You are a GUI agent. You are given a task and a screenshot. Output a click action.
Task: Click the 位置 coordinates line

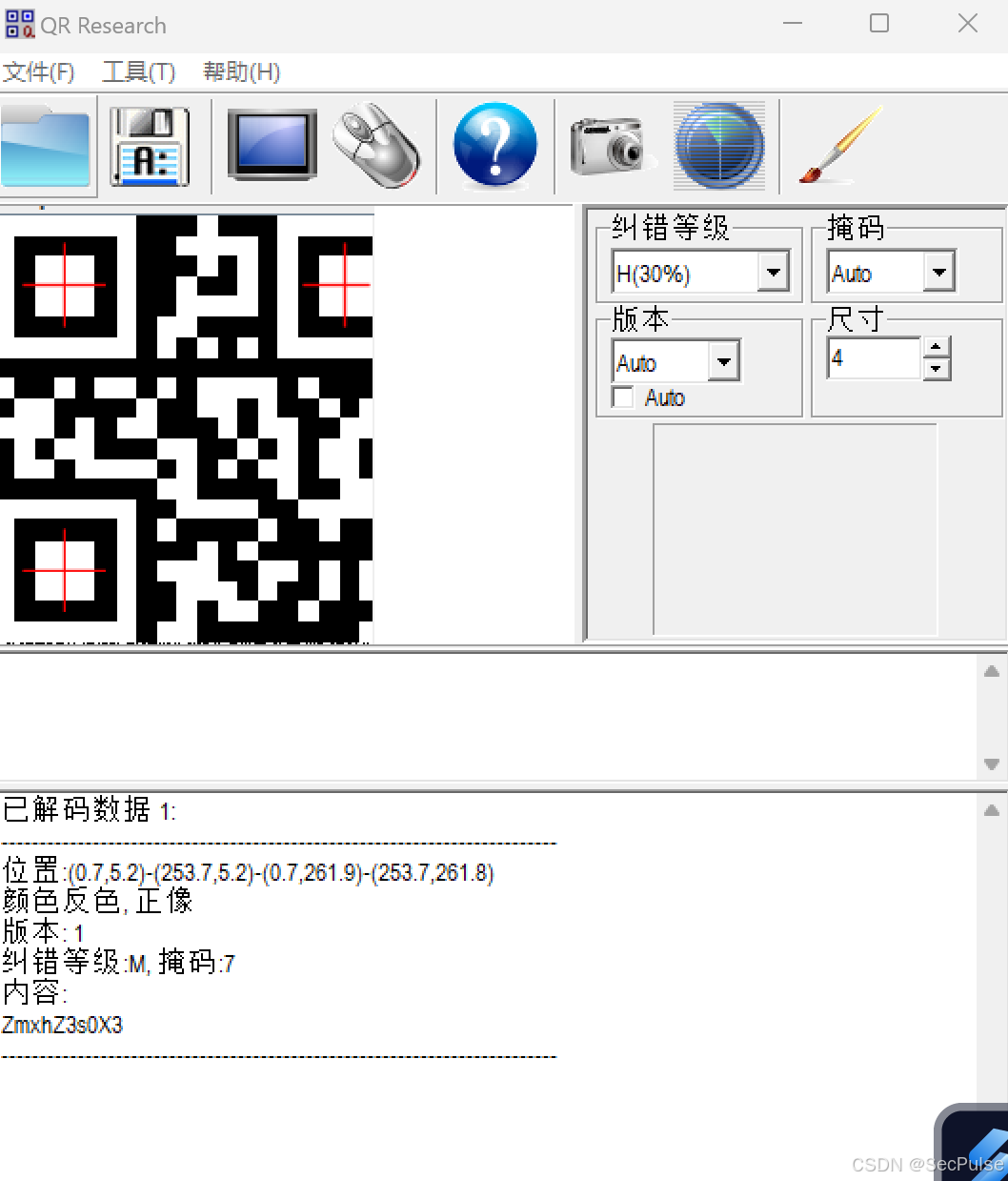[x=248, y=871]
